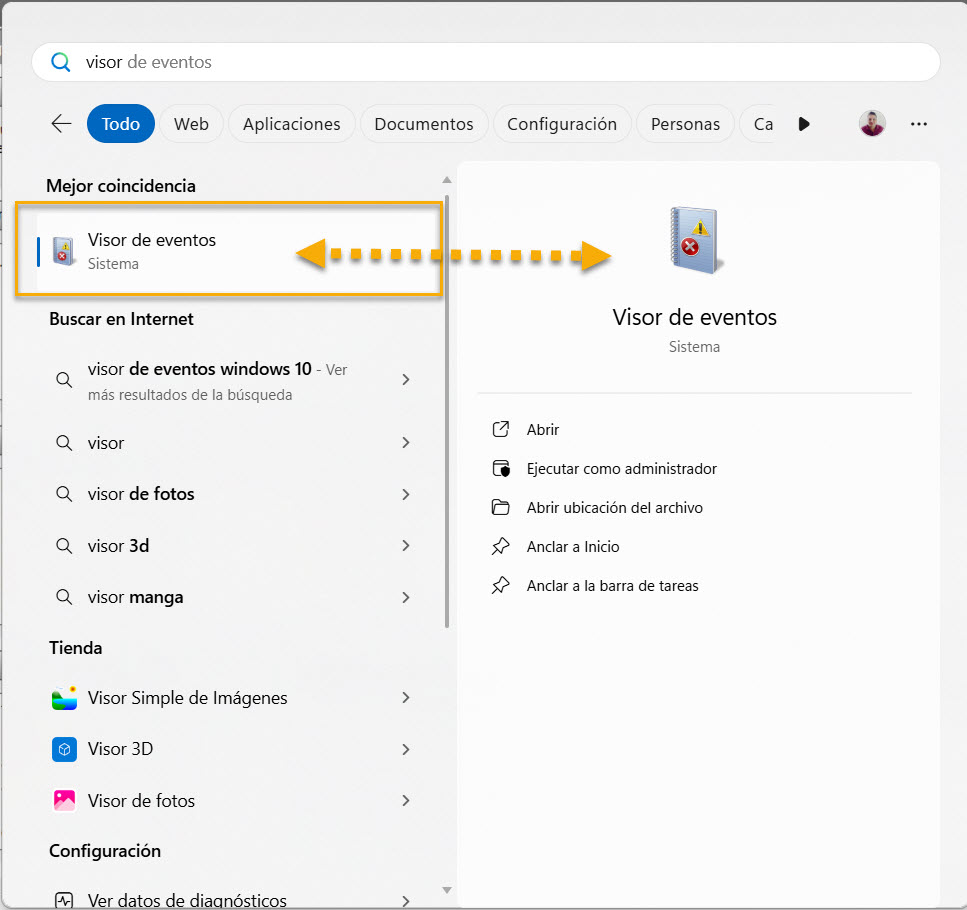Expand the 'visor de fotos' web suggestion chevron
This screenshot has height=910, width=967.
(x=406, y=494)
